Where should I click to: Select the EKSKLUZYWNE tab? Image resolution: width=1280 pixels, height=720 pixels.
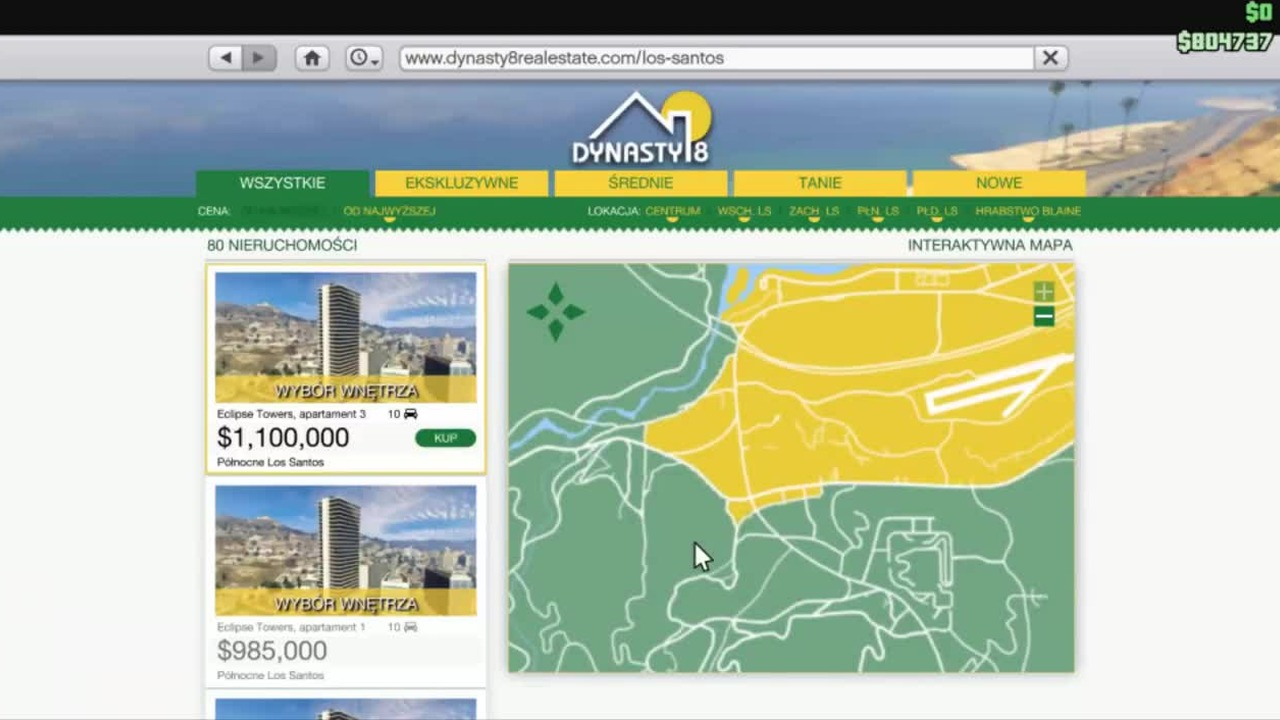coord(461,183)
